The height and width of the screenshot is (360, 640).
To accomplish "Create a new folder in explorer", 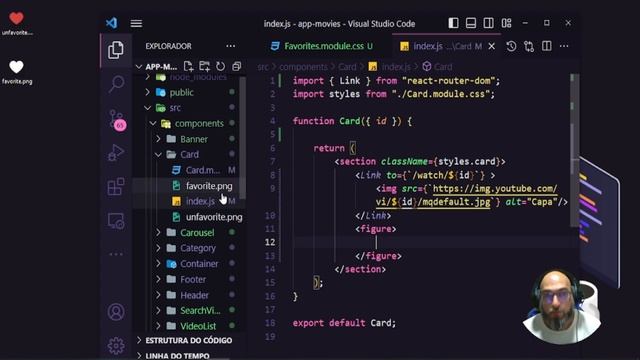I will click(204, 66).
